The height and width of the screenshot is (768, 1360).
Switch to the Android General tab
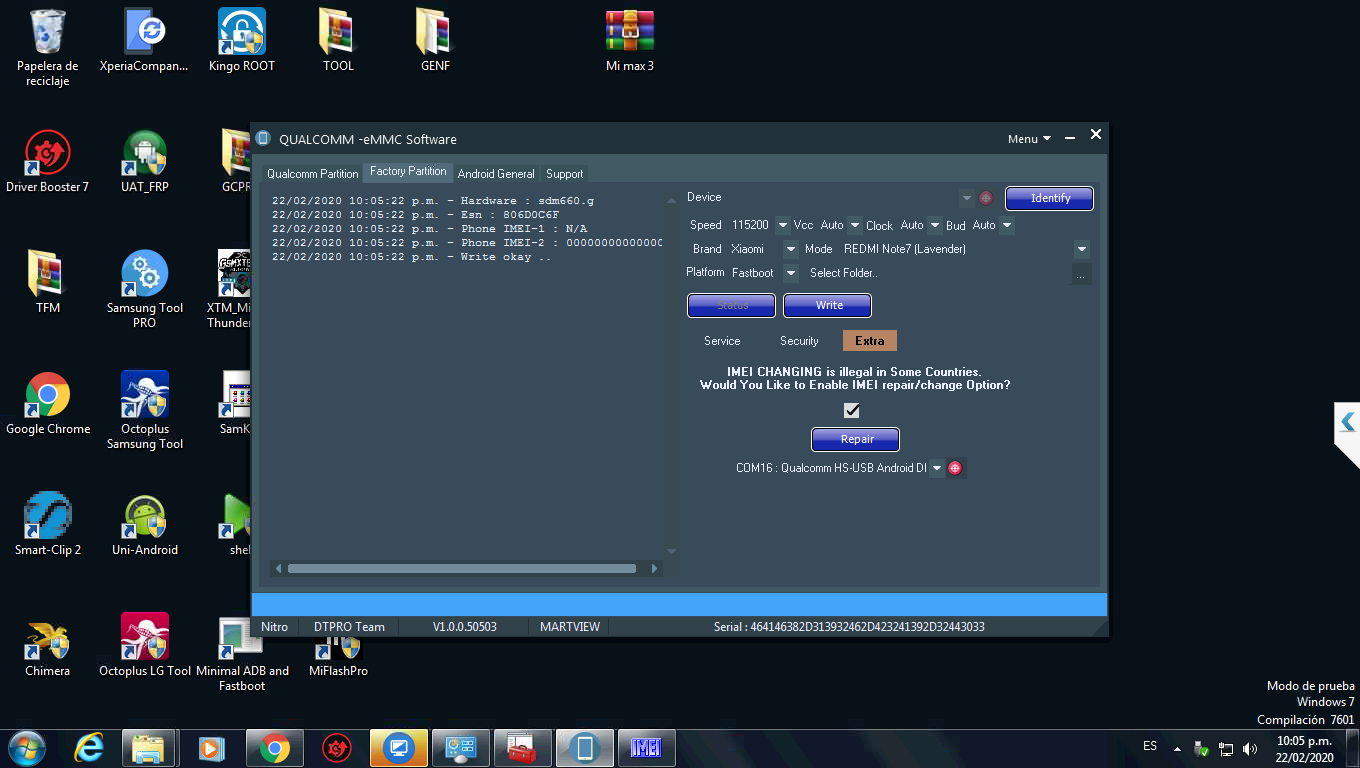point(496,174)
